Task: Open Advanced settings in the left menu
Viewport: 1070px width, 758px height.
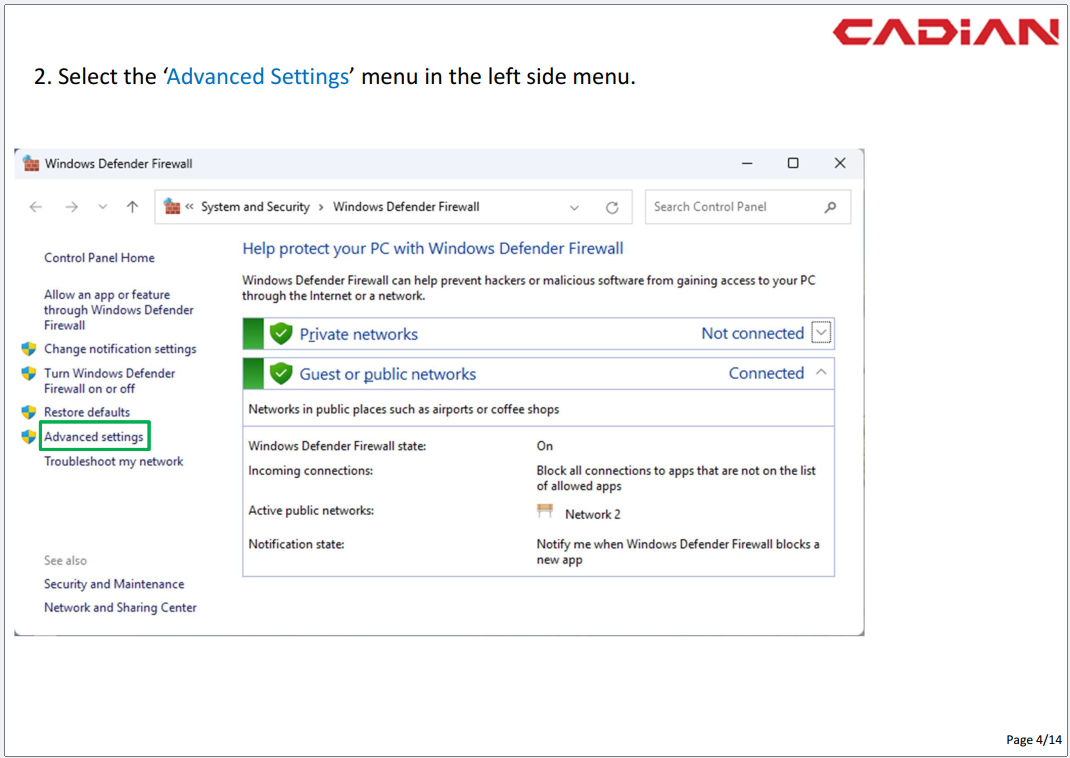Action: [x=94, y=437]
